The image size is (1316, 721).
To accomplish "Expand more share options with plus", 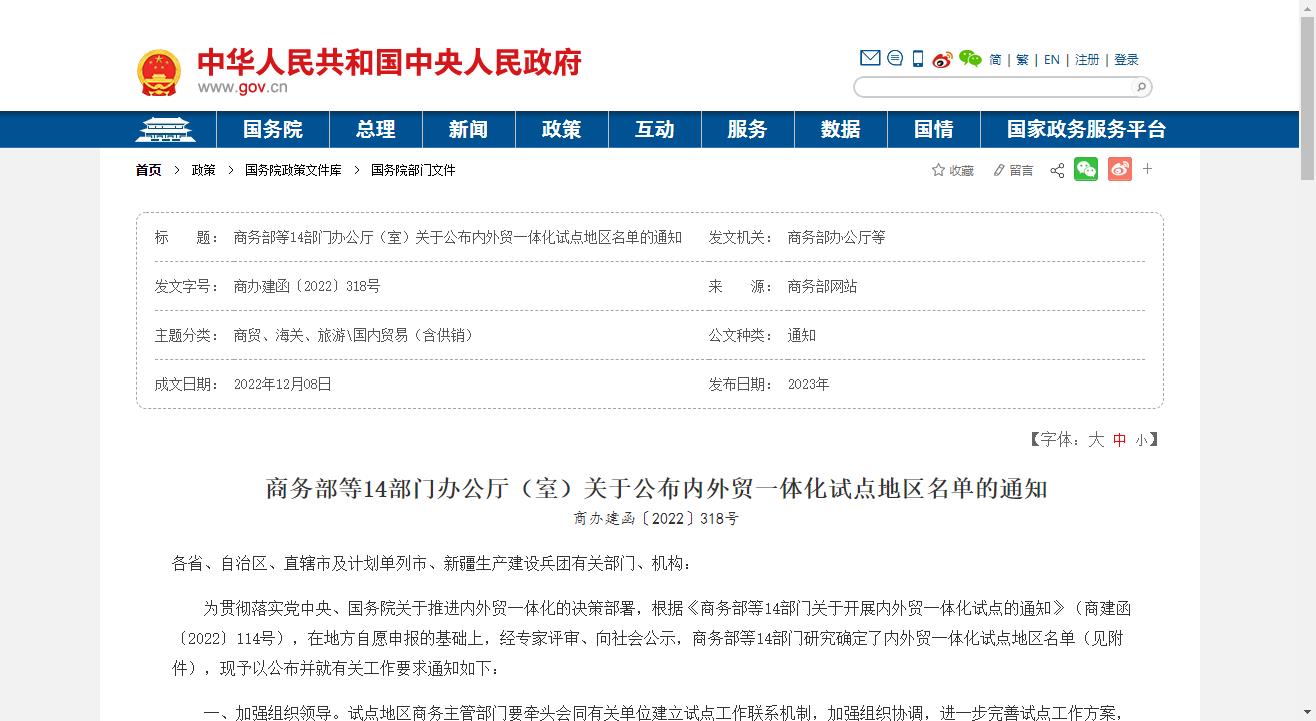I will [x=1148, y=170].
